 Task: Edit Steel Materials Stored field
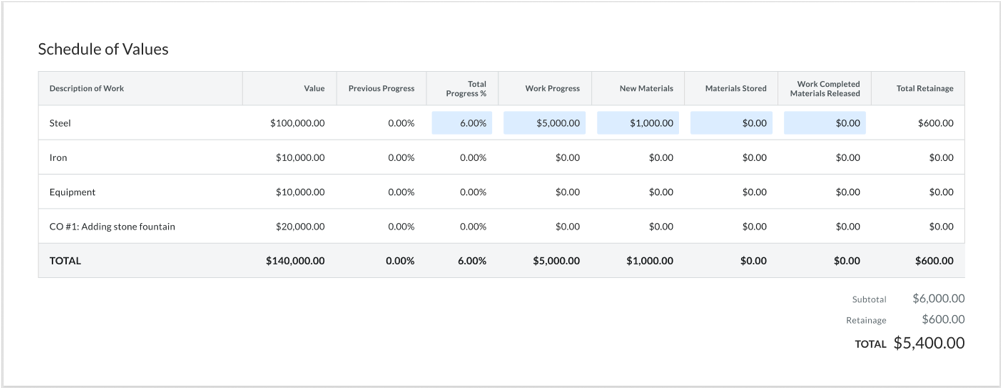click(x=731, y=123)
